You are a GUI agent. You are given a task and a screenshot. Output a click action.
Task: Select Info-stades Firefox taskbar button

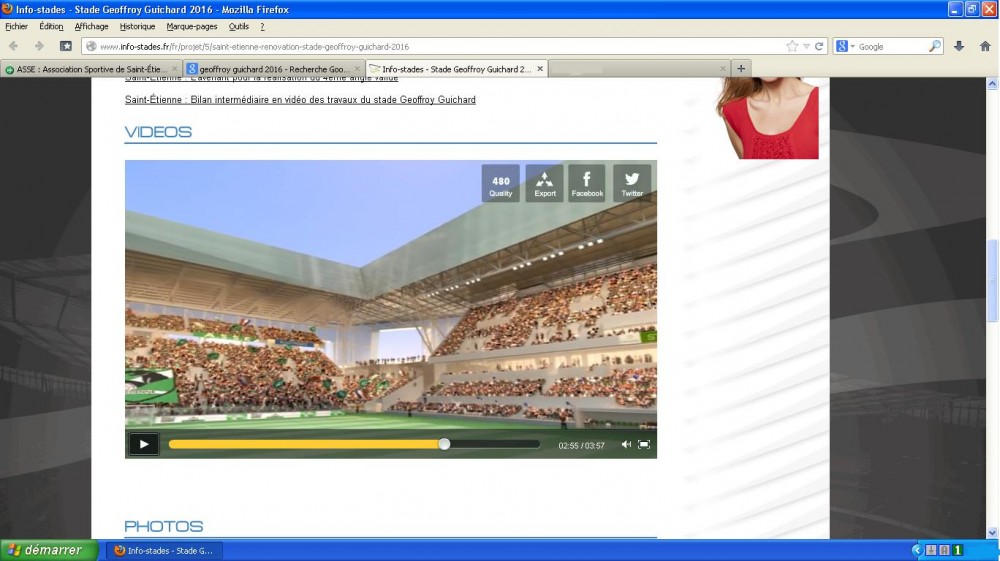163,550
